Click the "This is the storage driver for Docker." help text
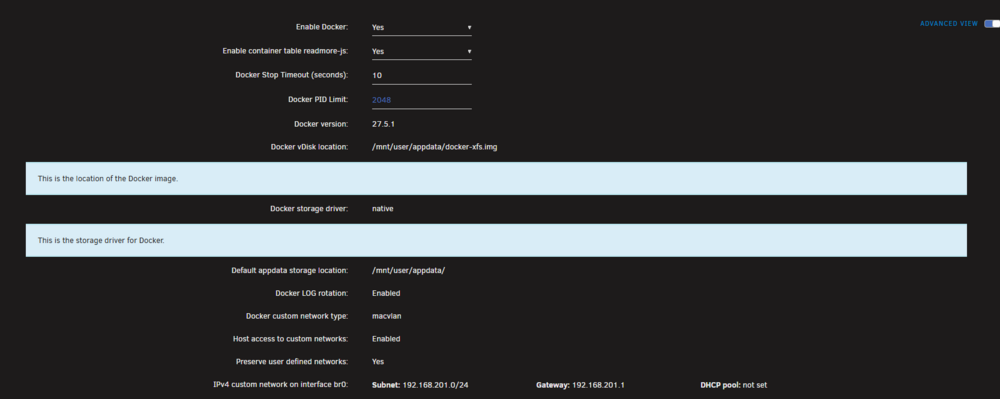The height and width of the screenshot is (399, 1000). click(101, 240)
